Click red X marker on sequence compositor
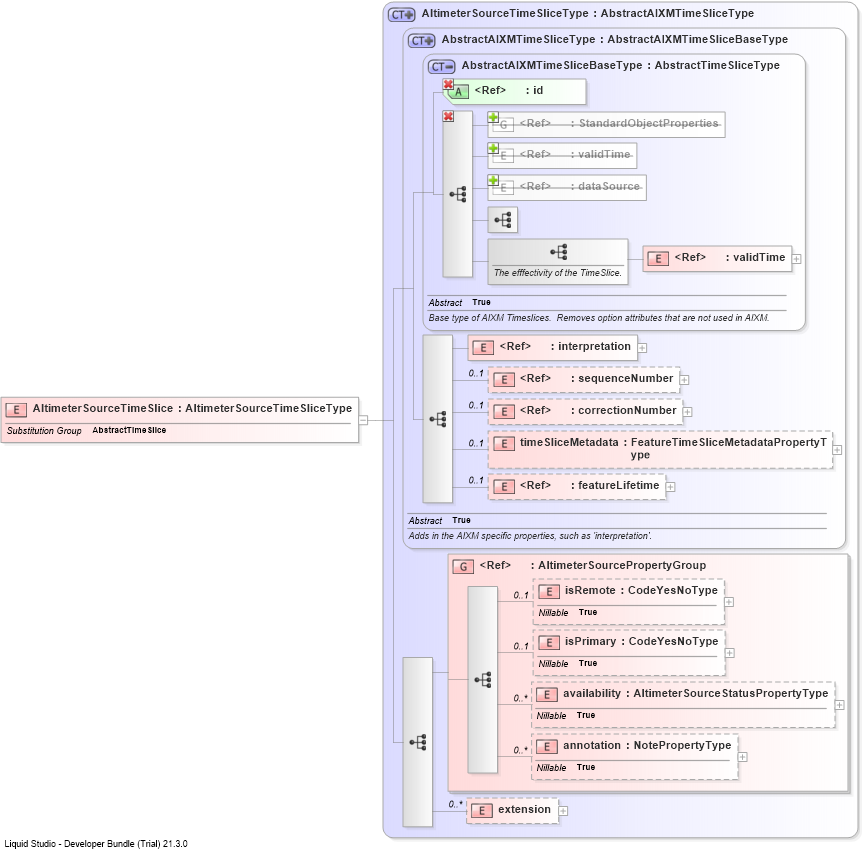Screen dimensions: 862x849 (x=448, y=117)
